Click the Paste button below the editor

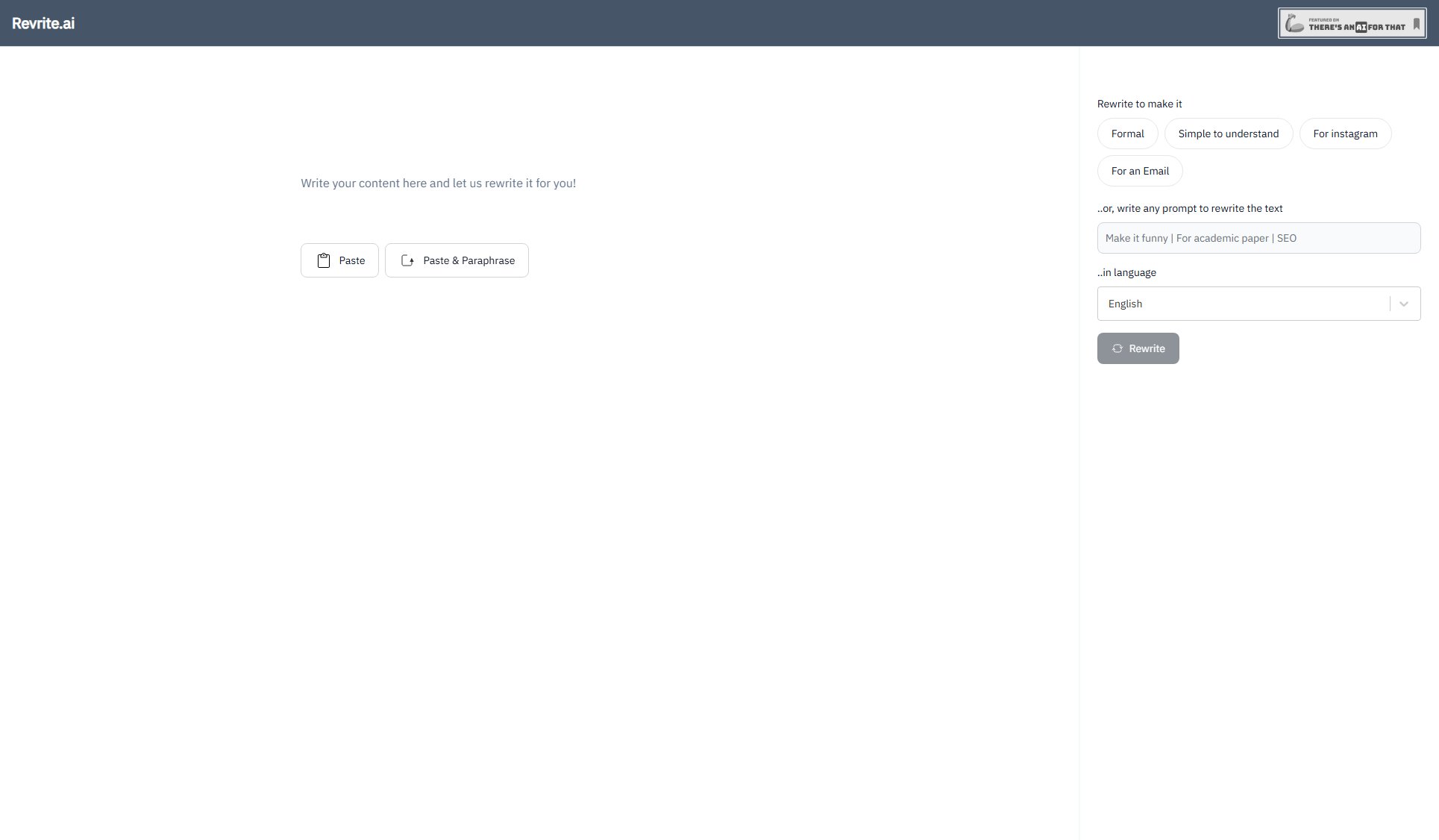[339, 260]
